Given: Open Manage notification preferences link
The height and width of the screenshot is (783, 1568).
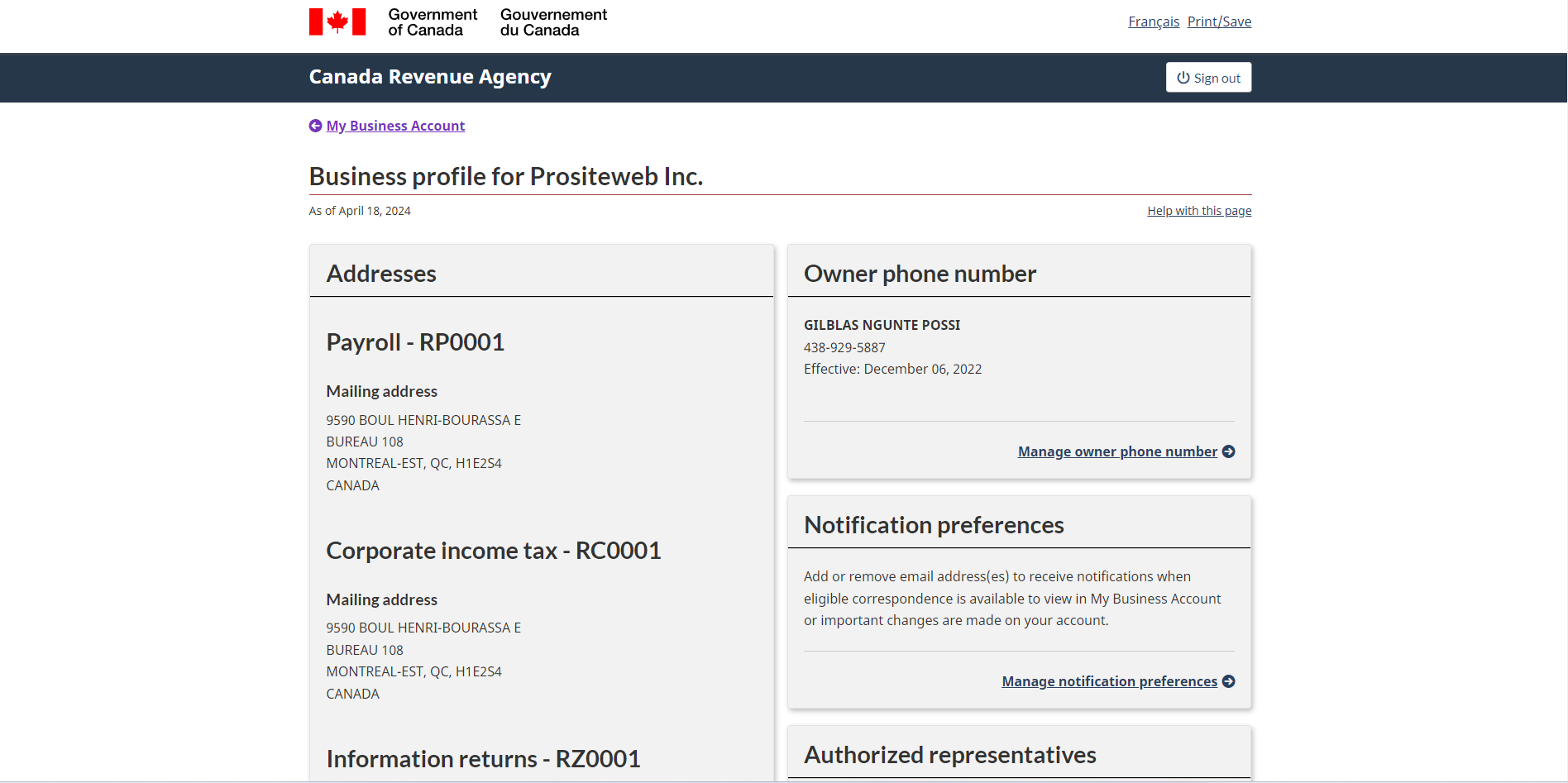Looking at the screenshot, I should tap(1109, 681).
